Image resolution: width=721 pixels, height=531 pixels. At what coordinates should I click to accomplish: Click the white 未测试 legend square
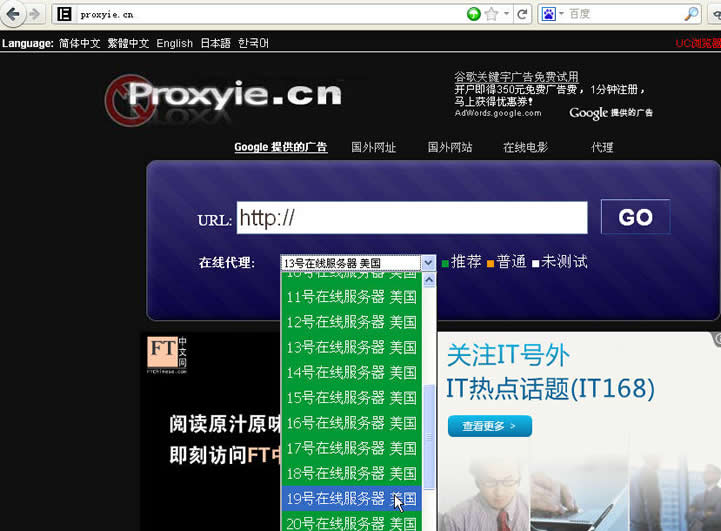(536, 264)
